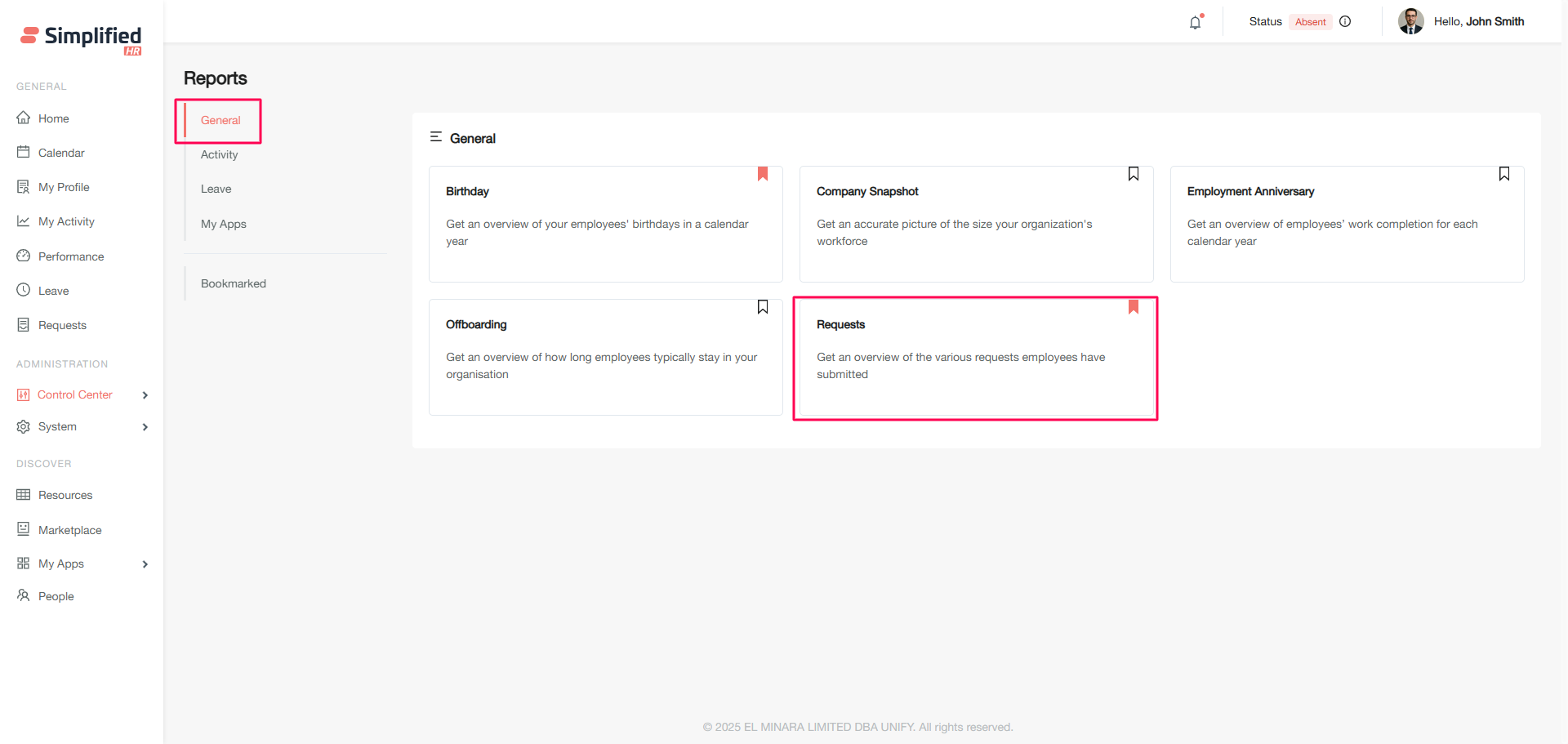Click the Marketplace icon in sidebar
The image size is (1568, 744).
[24, 529]
